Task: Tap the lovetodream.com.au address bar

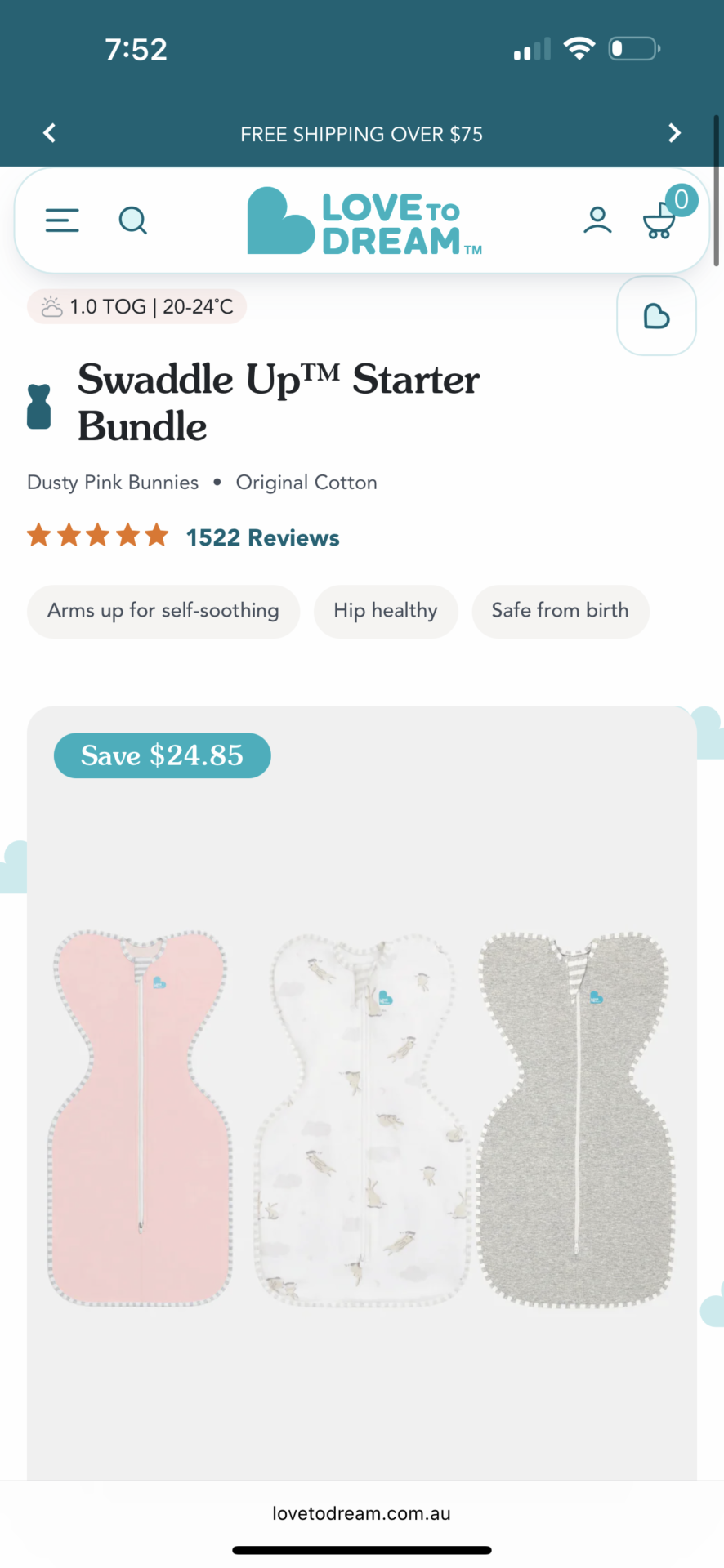Action: pos(362,1513)
